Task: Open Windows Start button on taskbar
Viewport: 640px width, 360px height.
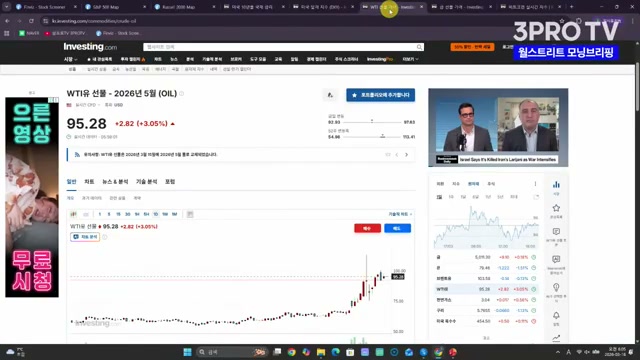Action: click(x=187, y=352)
